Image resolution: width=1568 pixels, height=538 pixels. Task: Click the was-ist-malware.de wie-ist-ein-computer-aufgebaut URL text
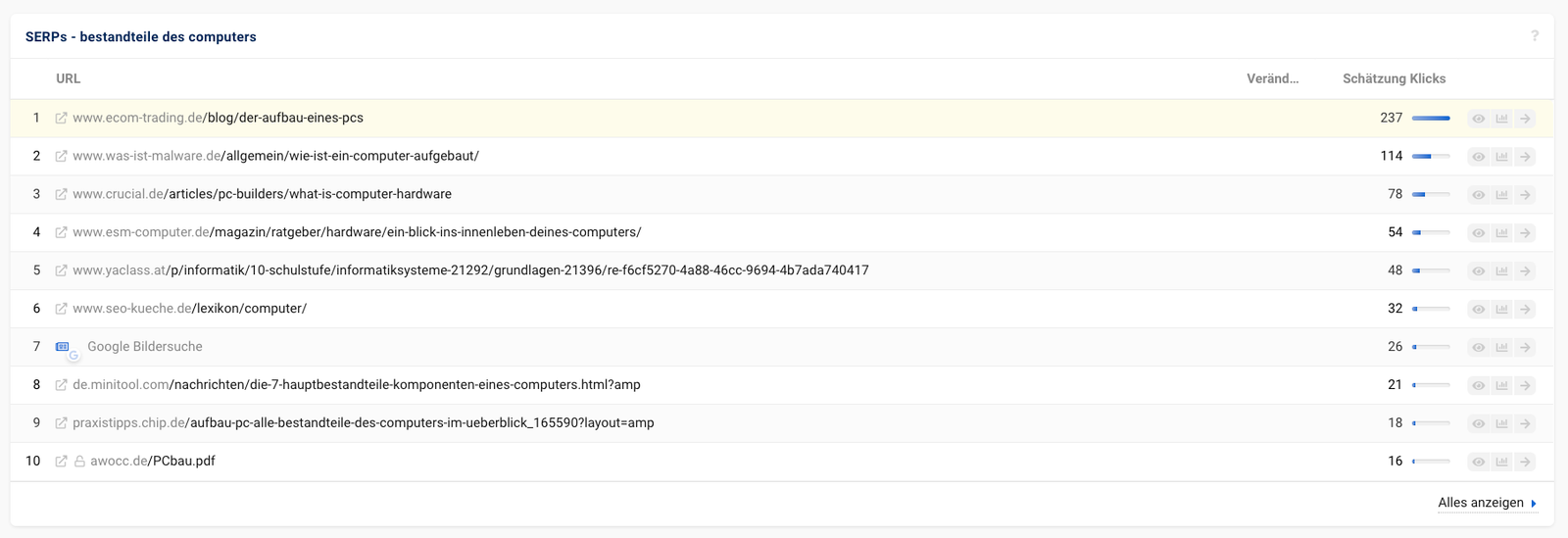(275, 156)
